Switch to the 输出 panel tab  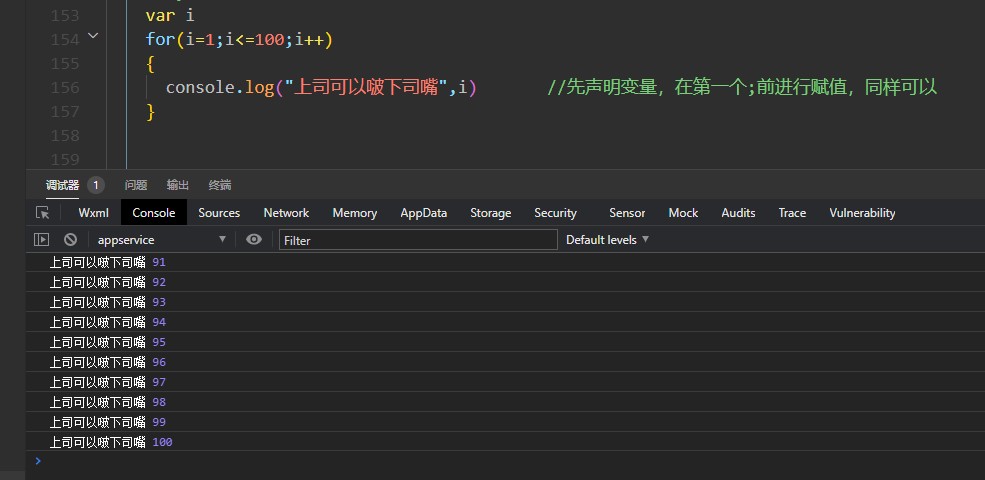(x=178, y=185)
